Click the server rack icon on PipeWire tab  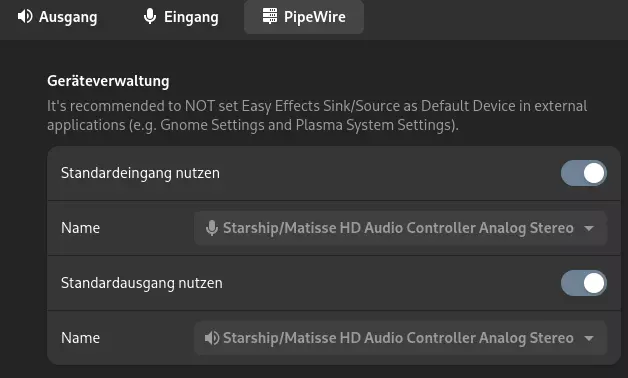coord(270,16)
